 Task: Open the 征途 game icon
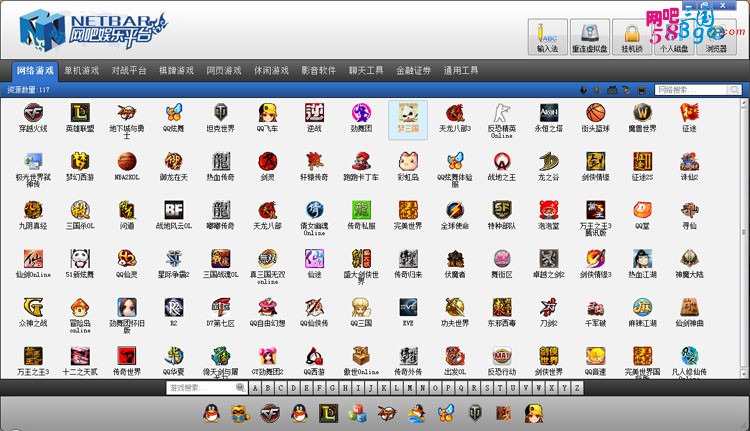[689, 118]
